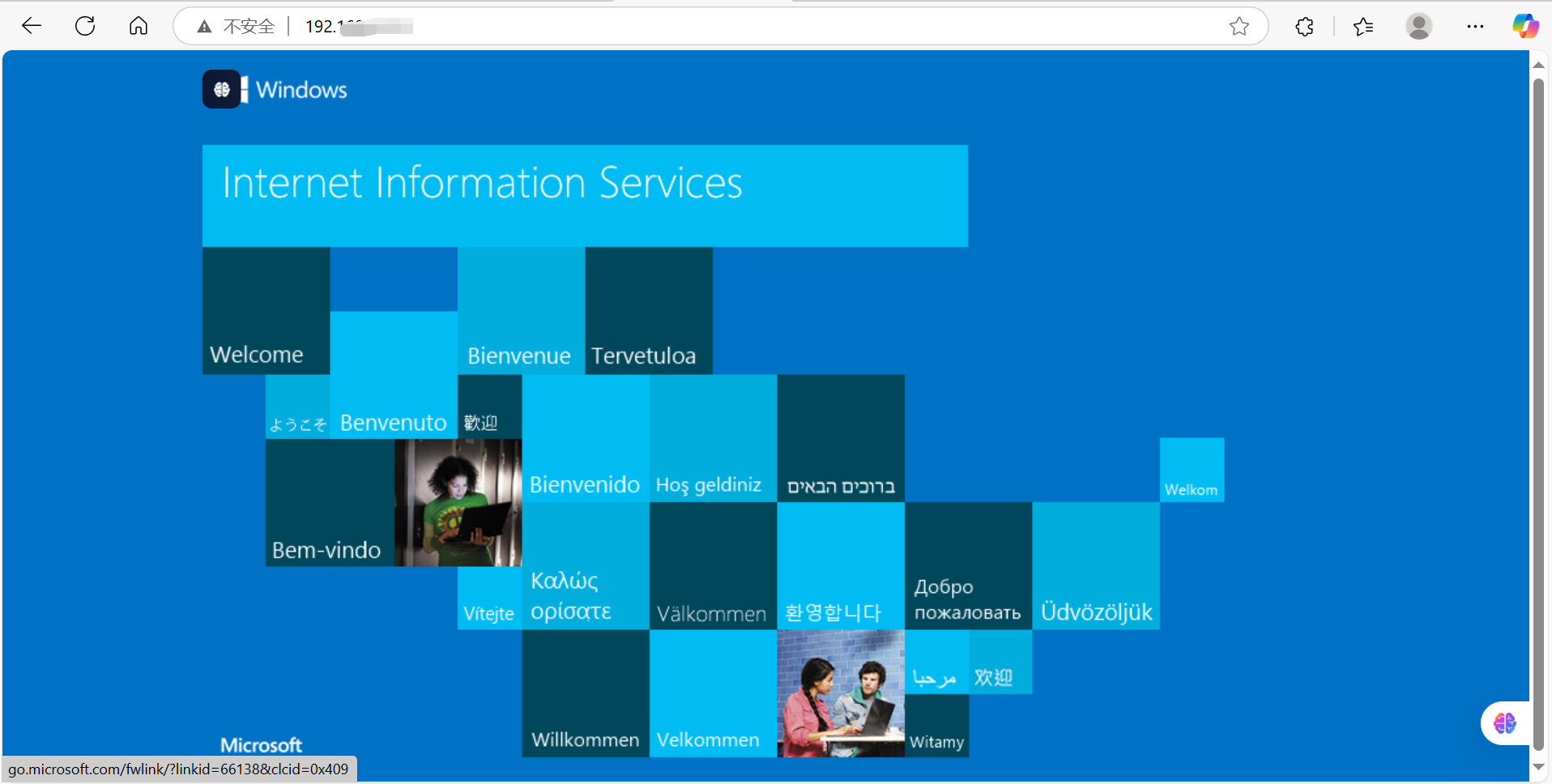Click the scrollbar down arrow

[1538, 766]
